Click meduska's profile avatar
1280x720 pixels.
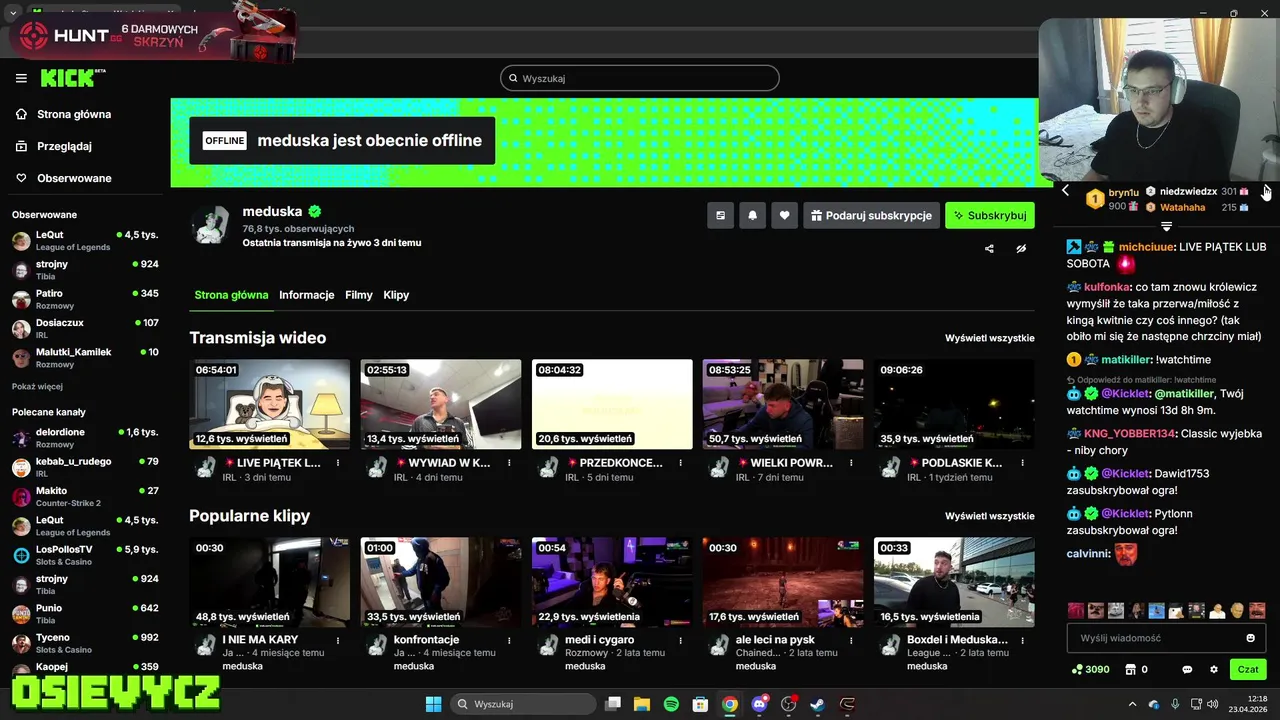pos(210,225)
